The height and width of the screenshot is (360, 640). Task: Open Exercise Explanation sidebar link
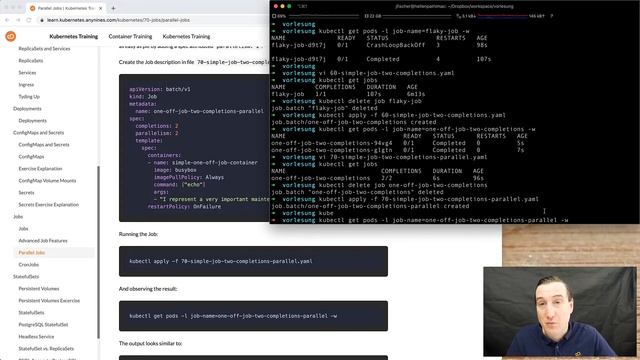pos(40,169)
